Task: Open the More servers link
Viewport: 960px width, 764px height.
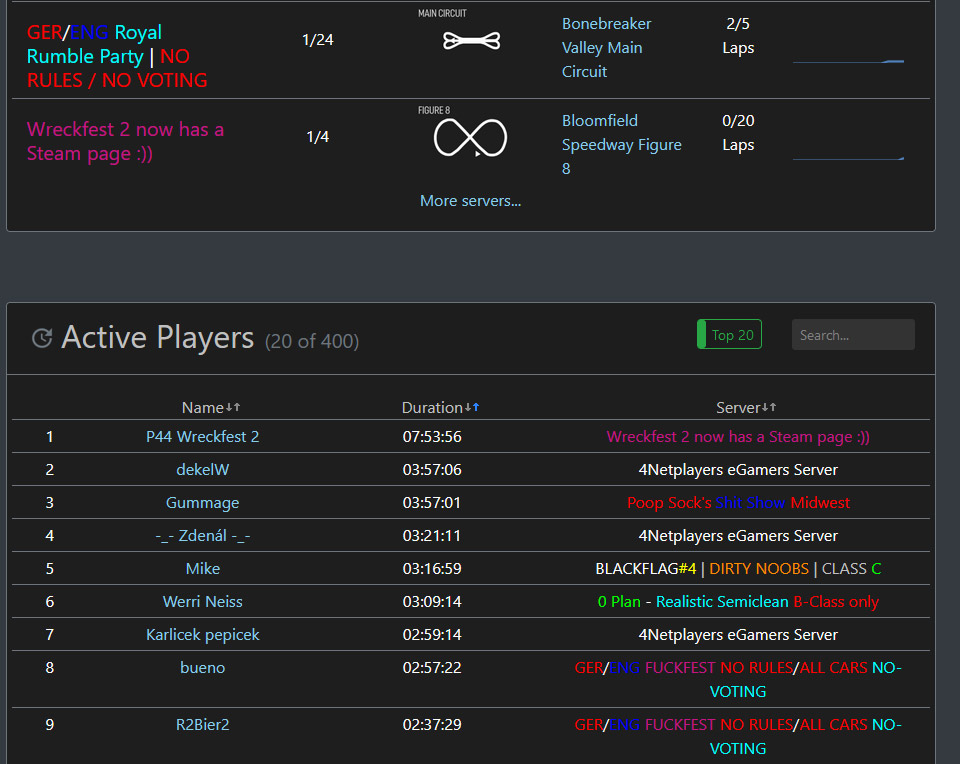Action: click(470, 201)
